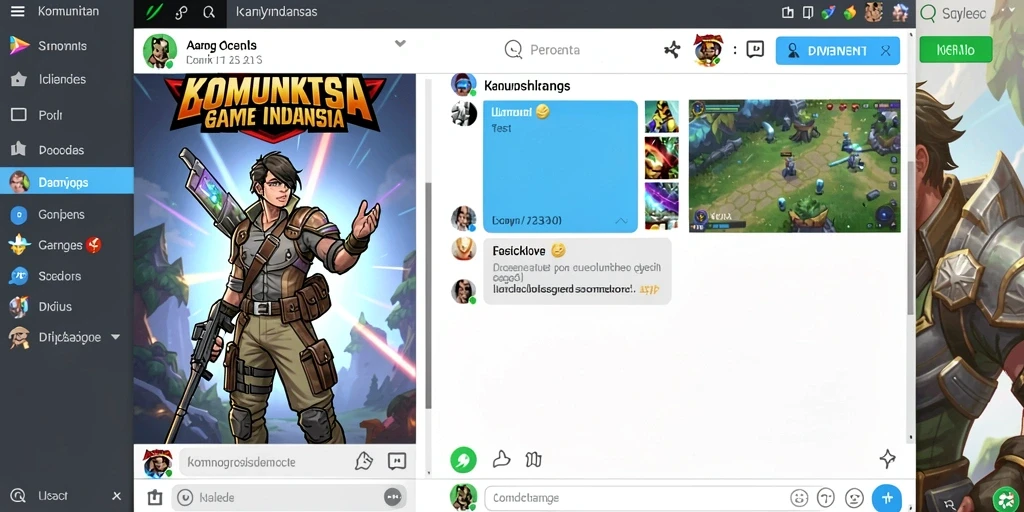Select Dannyjops item in the sidebar

point(67,182)
